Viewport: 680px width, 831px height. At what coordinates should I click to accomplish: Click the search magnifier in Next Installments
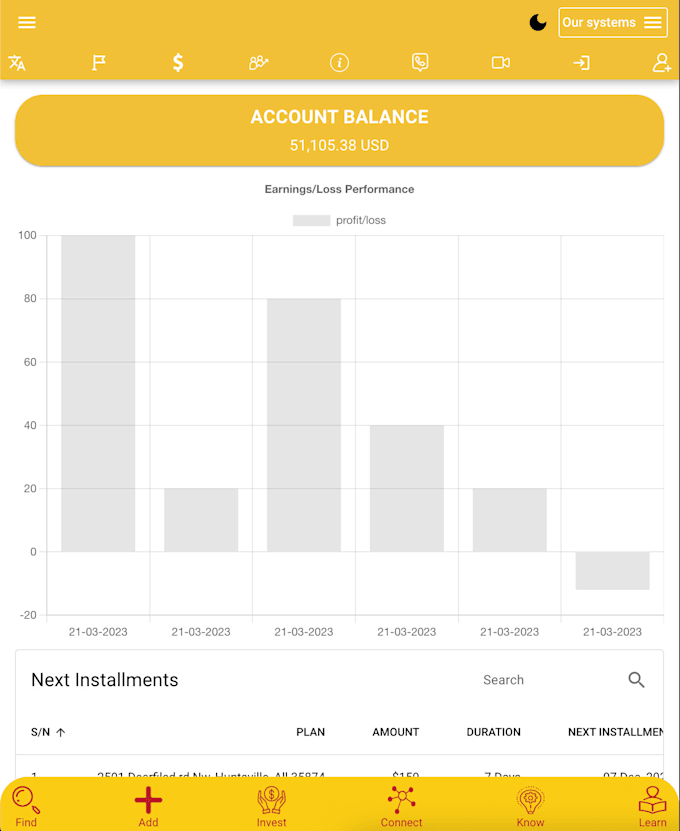point(637,680)
